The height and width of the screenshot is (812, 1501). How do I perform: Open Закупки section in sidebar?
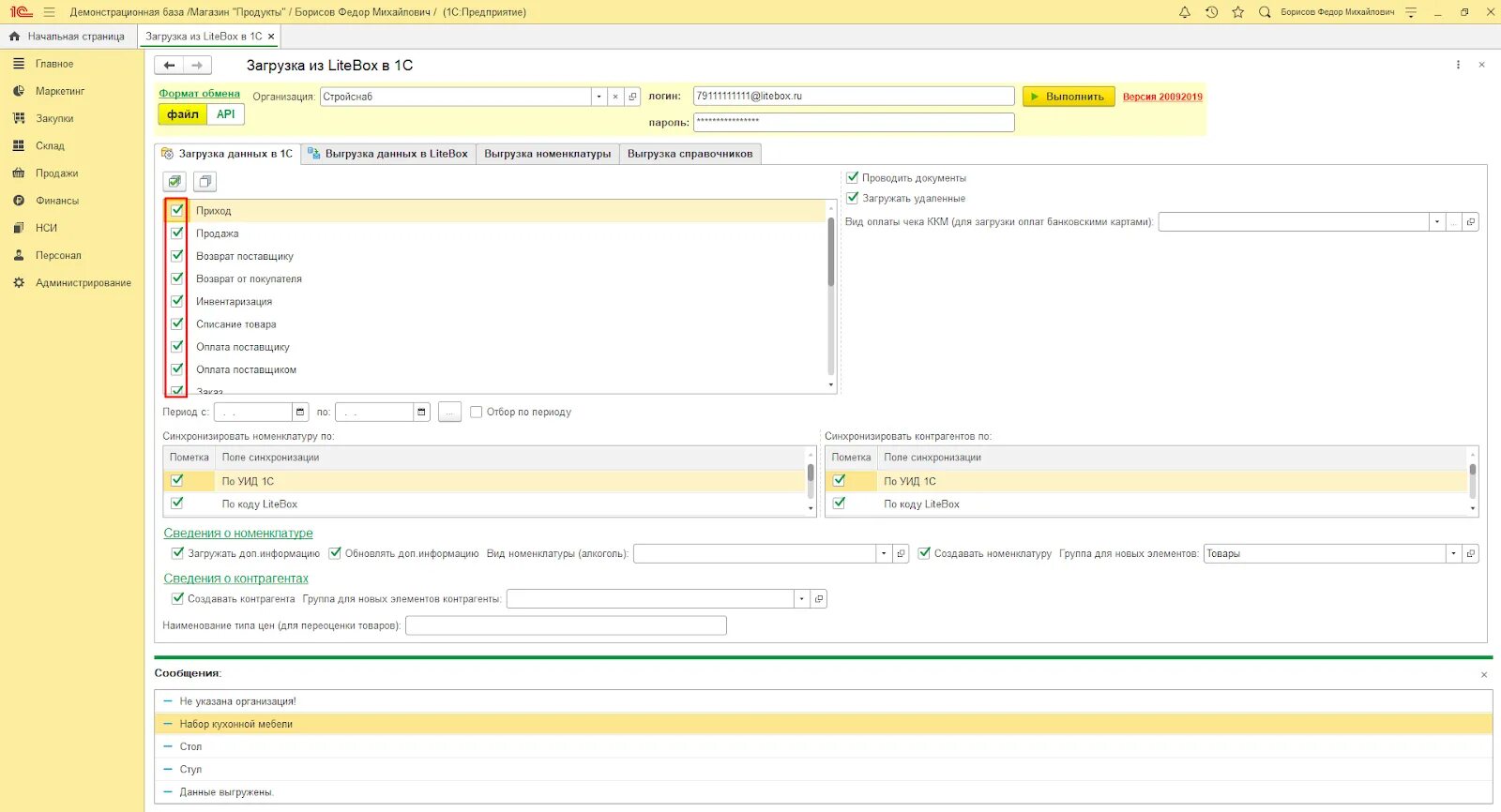pos(54,118)
